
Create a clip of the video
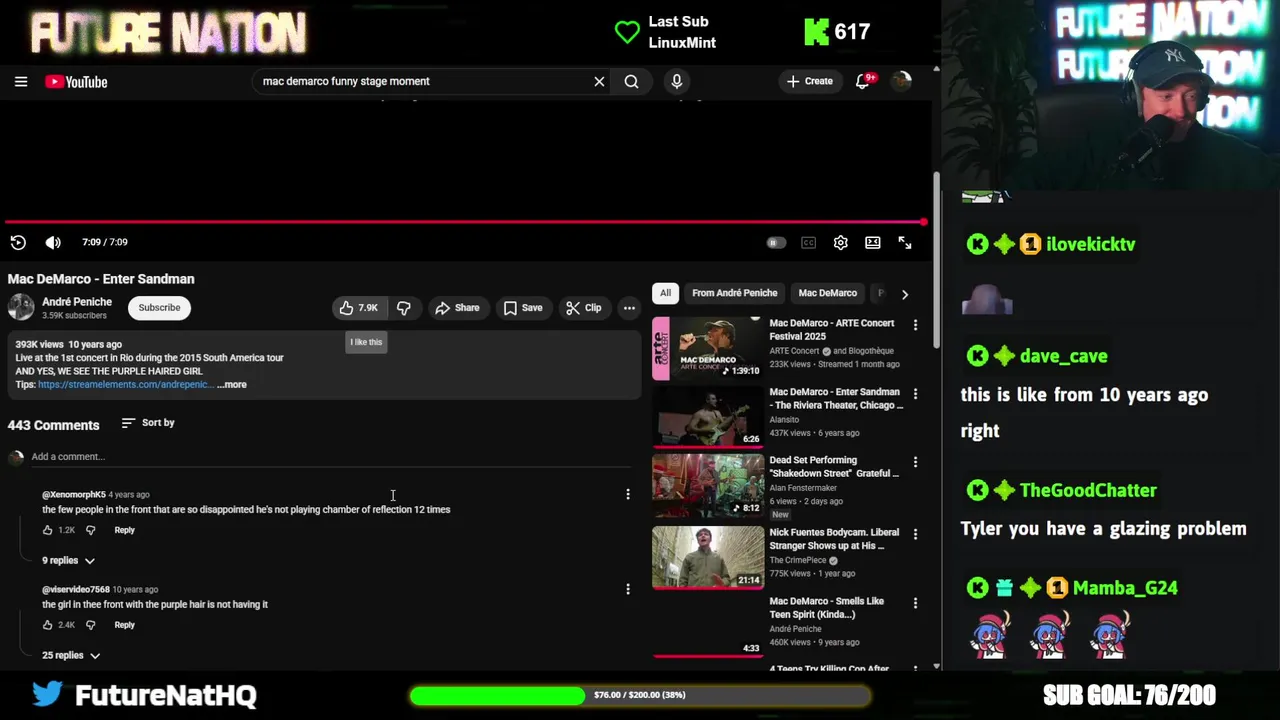583,308
